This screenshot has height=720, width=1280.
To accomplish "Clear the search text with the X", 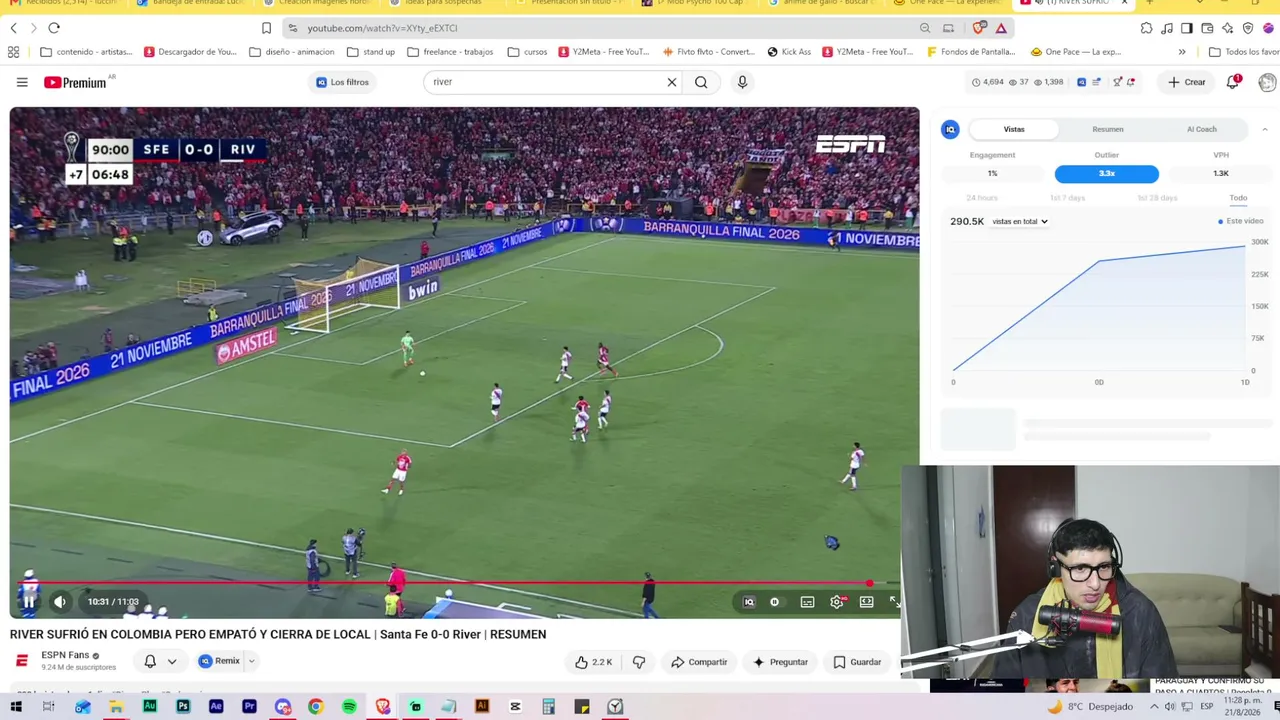I will [x=672, y=82].
